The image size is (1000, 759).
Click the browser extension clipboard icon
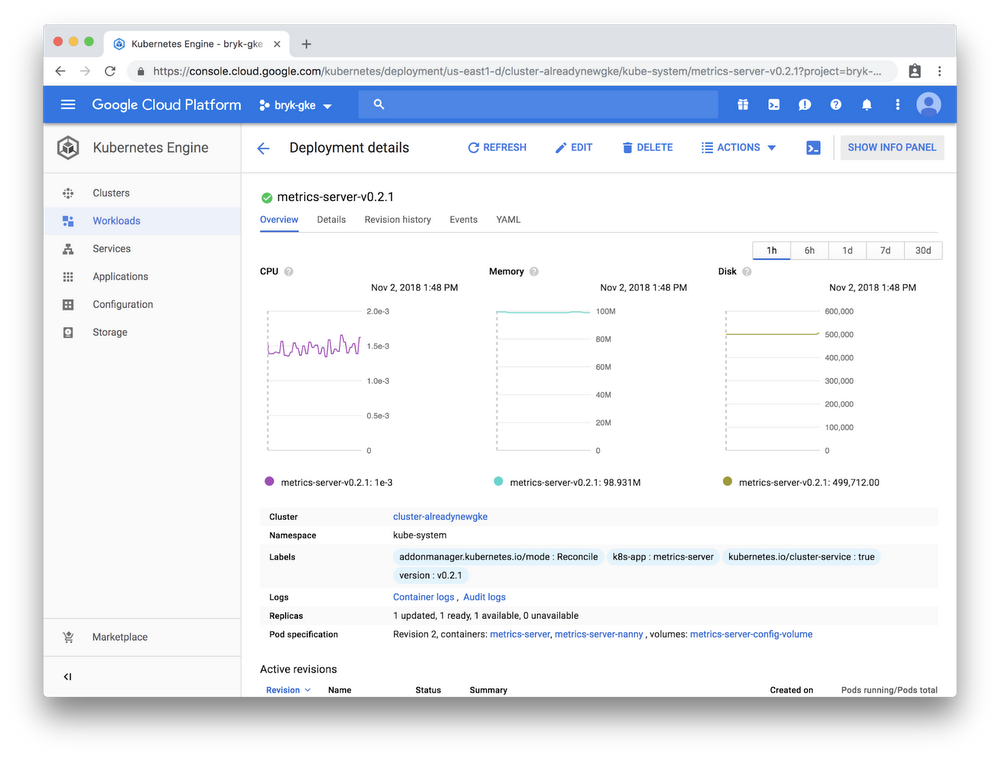point(915,71)
